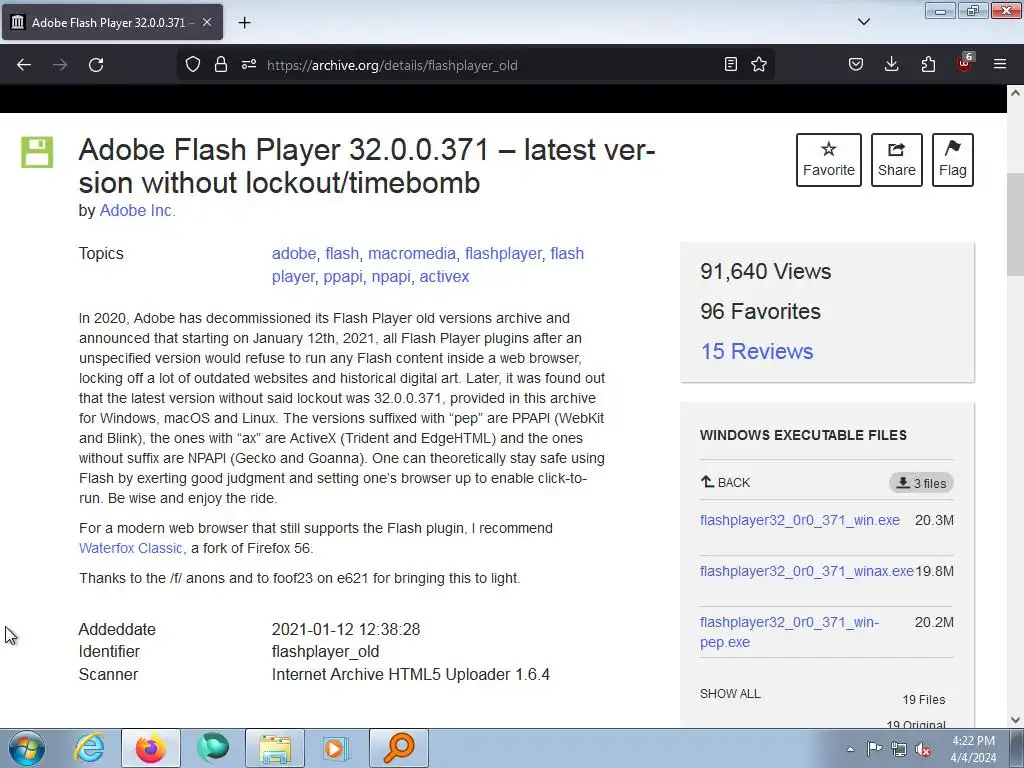Screen dimensions: 1024x768
Task: Open the downloads arrow icon
Action: [891, 64]
